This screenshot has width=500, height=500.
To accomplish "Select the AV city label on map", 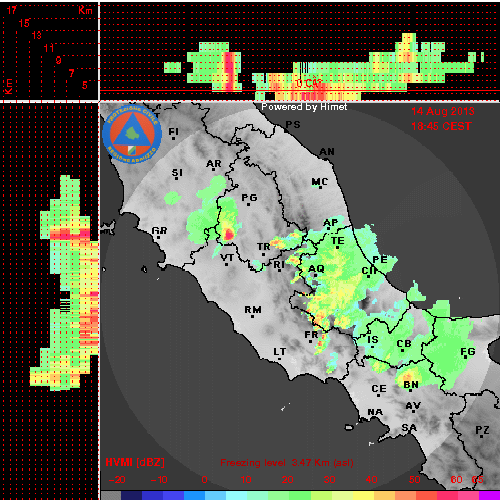I will 413,406.
